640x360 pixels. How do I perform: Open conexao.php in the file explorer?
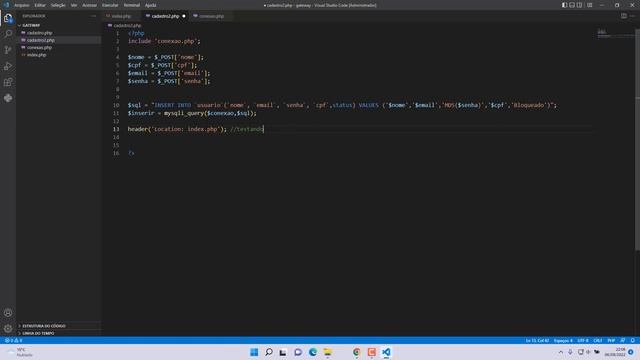[x=39, y=47]
